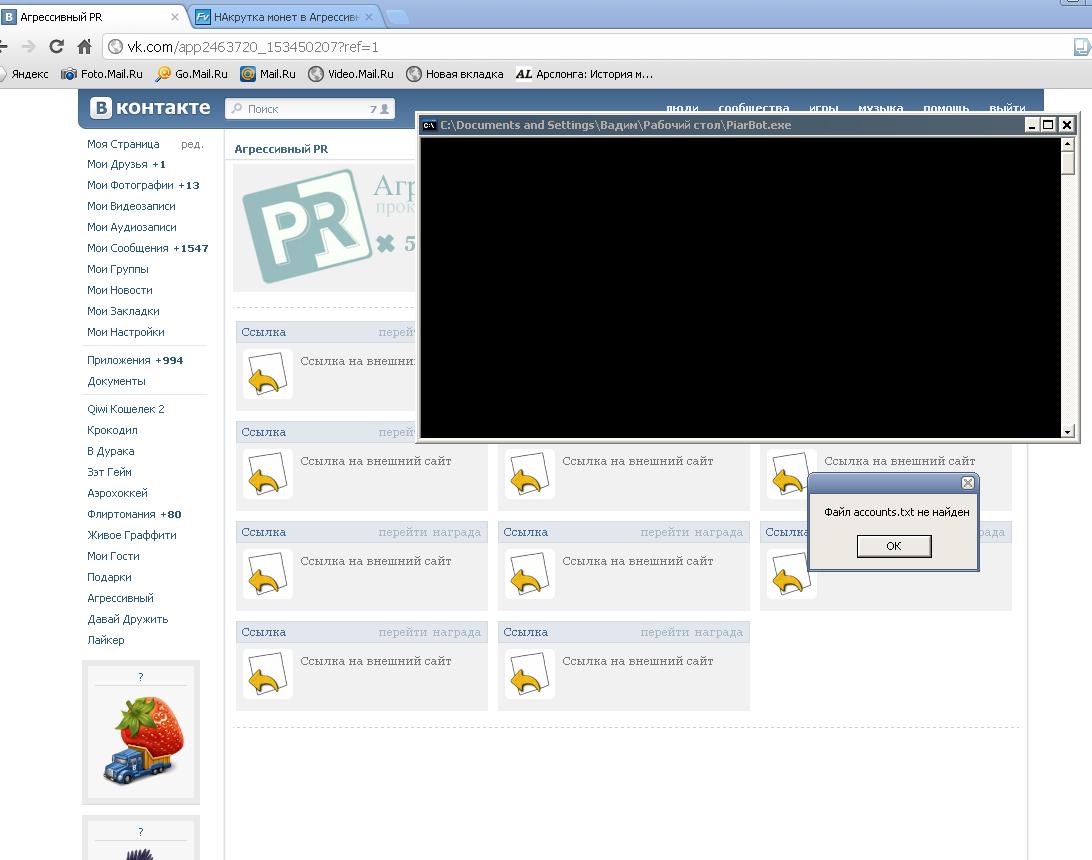Reload the page with the browser refresh icon
This screenshot has height=860, width=1092.
[x=56, y=47]
